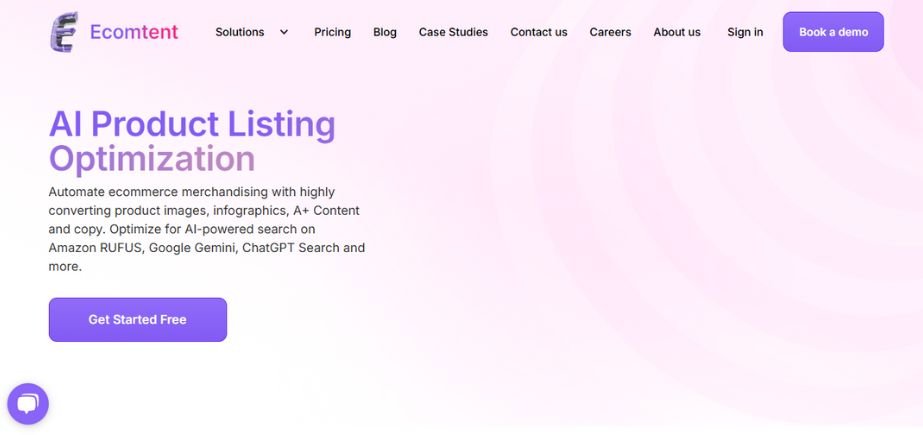923x435 pixels.
Task: Click the Ecomtent brand name text
Action: [134, 32]
